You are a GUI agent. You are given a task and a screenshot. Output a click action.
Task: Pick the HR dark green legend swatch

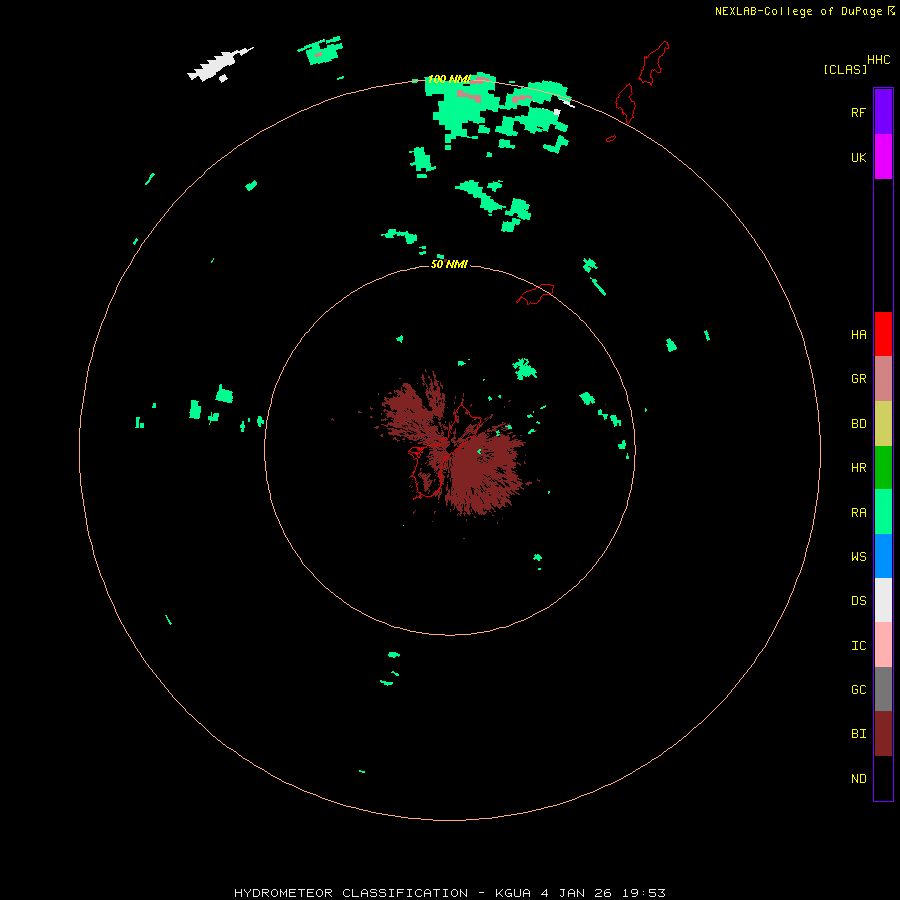883,468
